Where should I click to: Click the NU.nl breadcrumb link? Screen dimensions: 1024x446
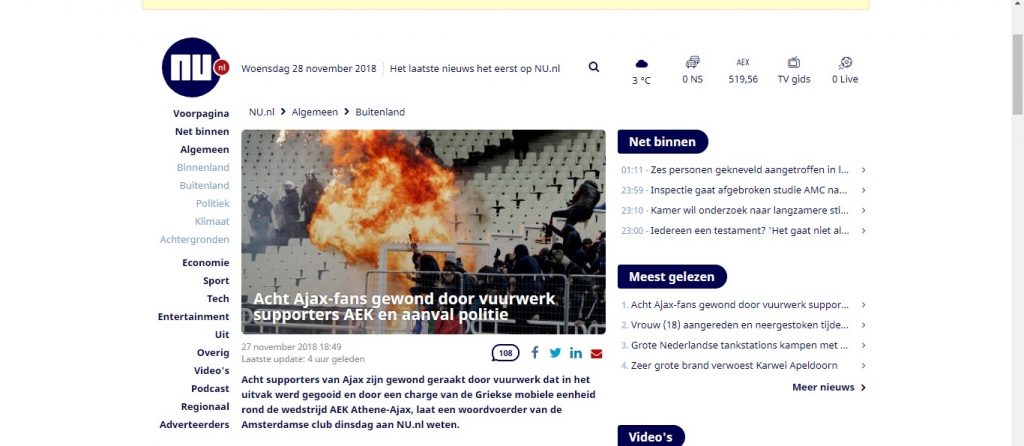point(261,112)
